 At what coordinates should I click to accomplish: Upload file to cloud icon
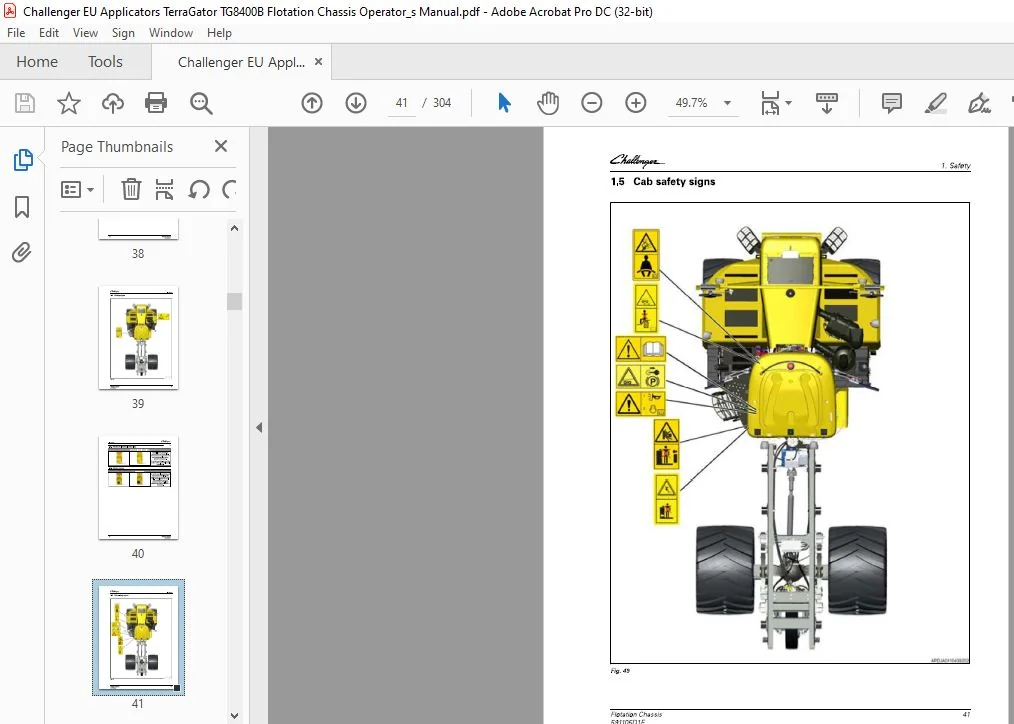[113, 103]
